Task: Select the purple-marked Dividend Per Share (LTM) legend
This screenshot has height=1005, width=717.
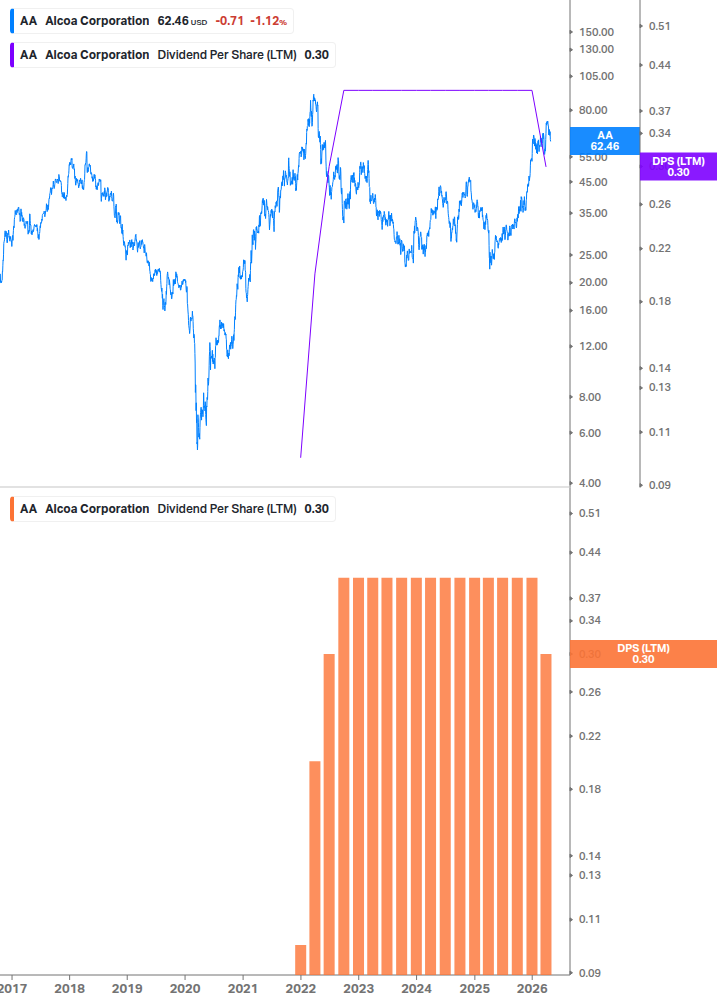Action: [172, 55]
